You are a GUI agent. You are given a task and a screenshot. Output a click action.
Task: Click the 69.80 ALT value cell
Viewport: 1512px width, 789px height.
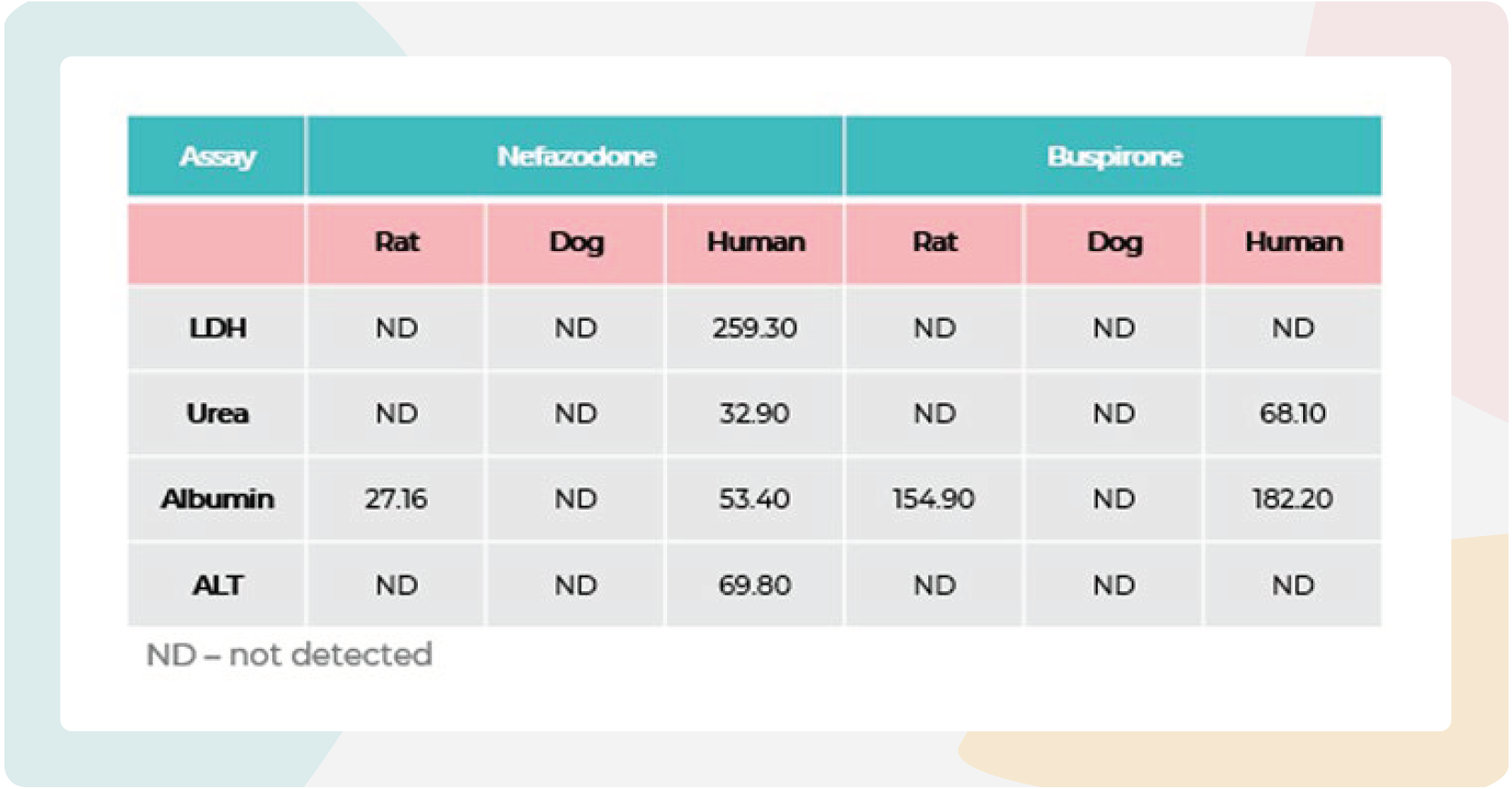754,586
